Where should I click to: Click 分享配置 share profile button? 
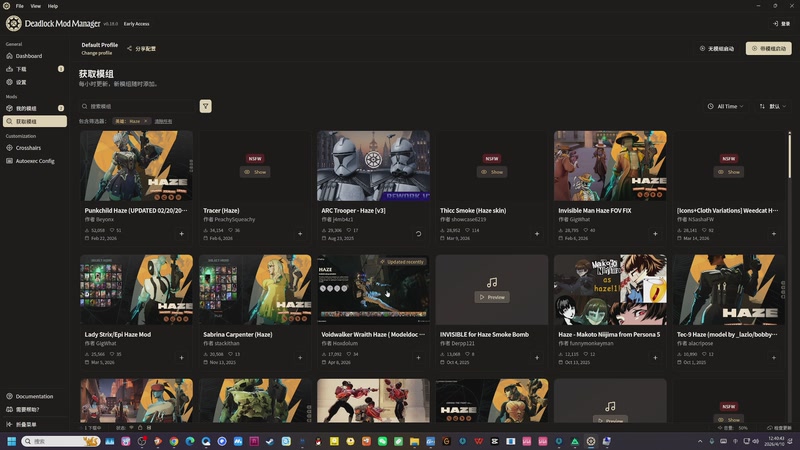click(141, 49)
